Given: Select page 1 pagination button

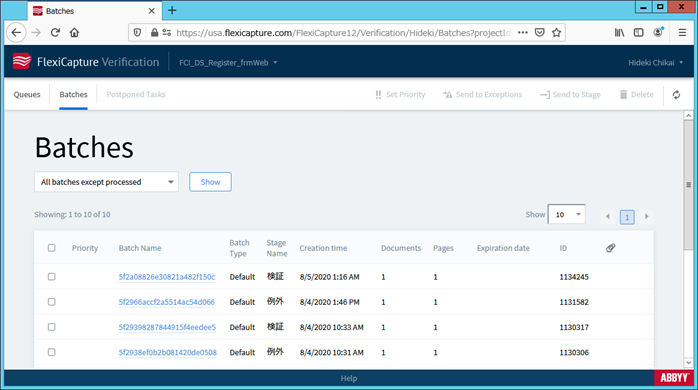Looking at the screenshot, I should click(x=627, y=217).
